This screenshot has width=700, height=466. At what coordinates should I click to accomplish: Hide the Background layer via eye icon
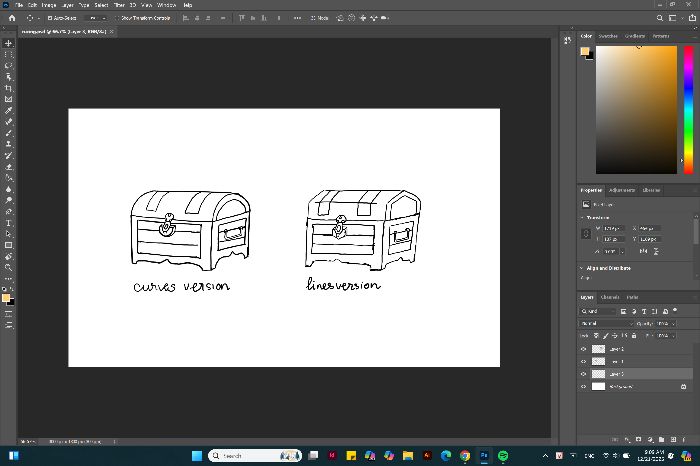583,387
